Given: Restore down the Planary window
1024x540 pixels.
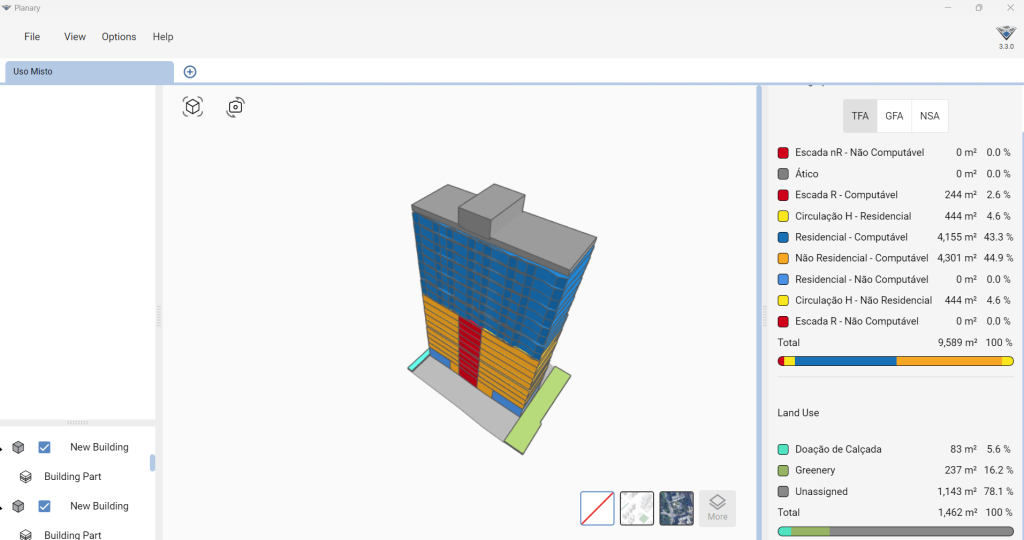Looking at the screenshot, I should click(978, 8).
